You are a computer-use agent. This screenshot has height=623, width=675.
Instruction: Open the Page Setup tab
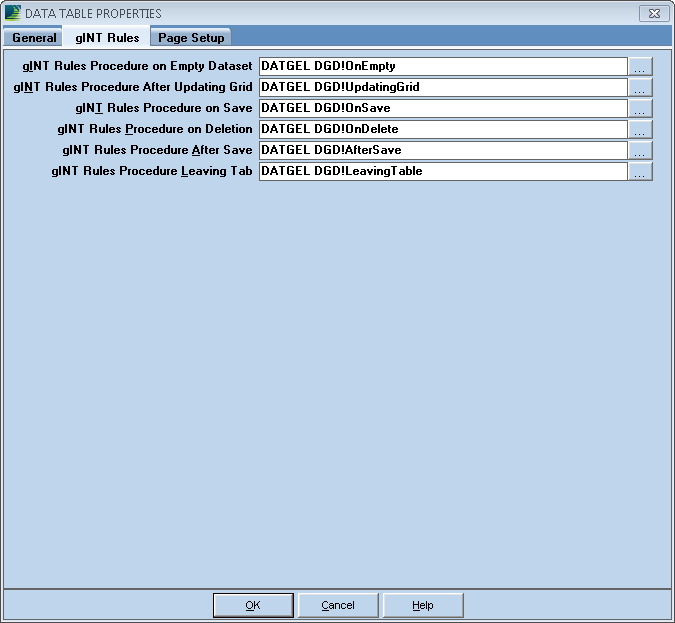191,38
